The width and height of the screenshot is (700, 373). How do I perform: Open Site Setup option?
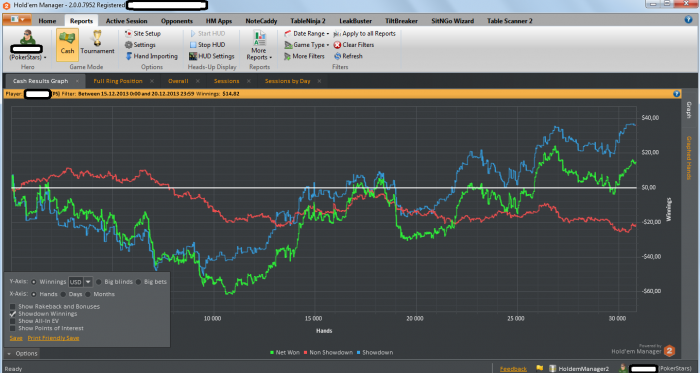tap(142, 33)
